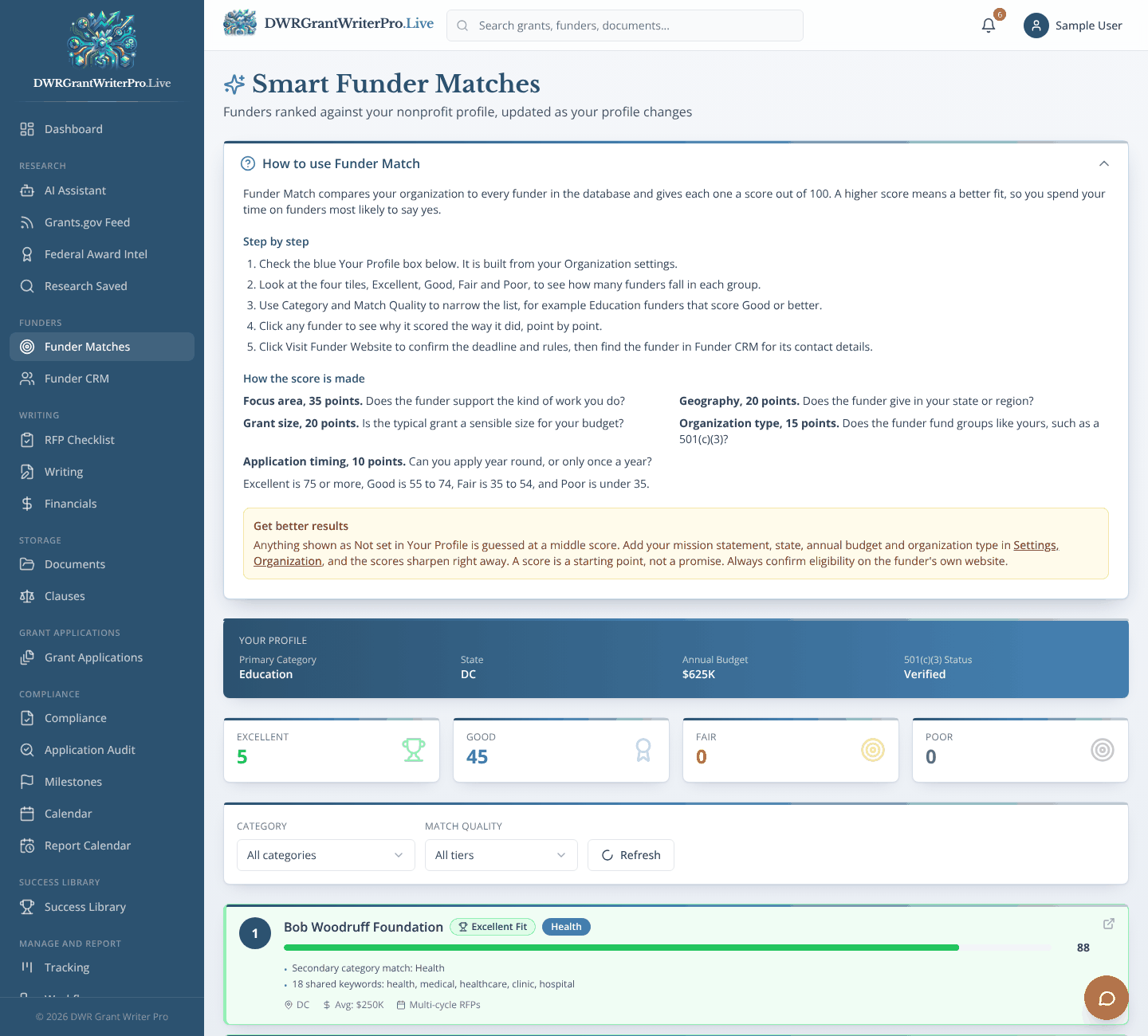Open Report Calendar in the sidebar
Screen dimensions: 1148x1036
[x=102, y=846]
